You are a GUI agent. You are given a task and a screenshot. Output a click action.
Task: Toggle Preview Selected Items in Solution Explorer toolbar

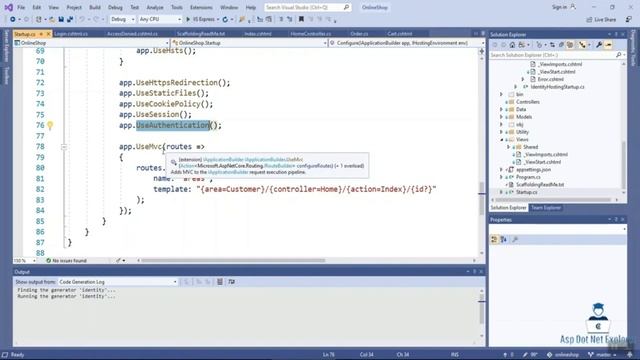(x=608, y=45)
